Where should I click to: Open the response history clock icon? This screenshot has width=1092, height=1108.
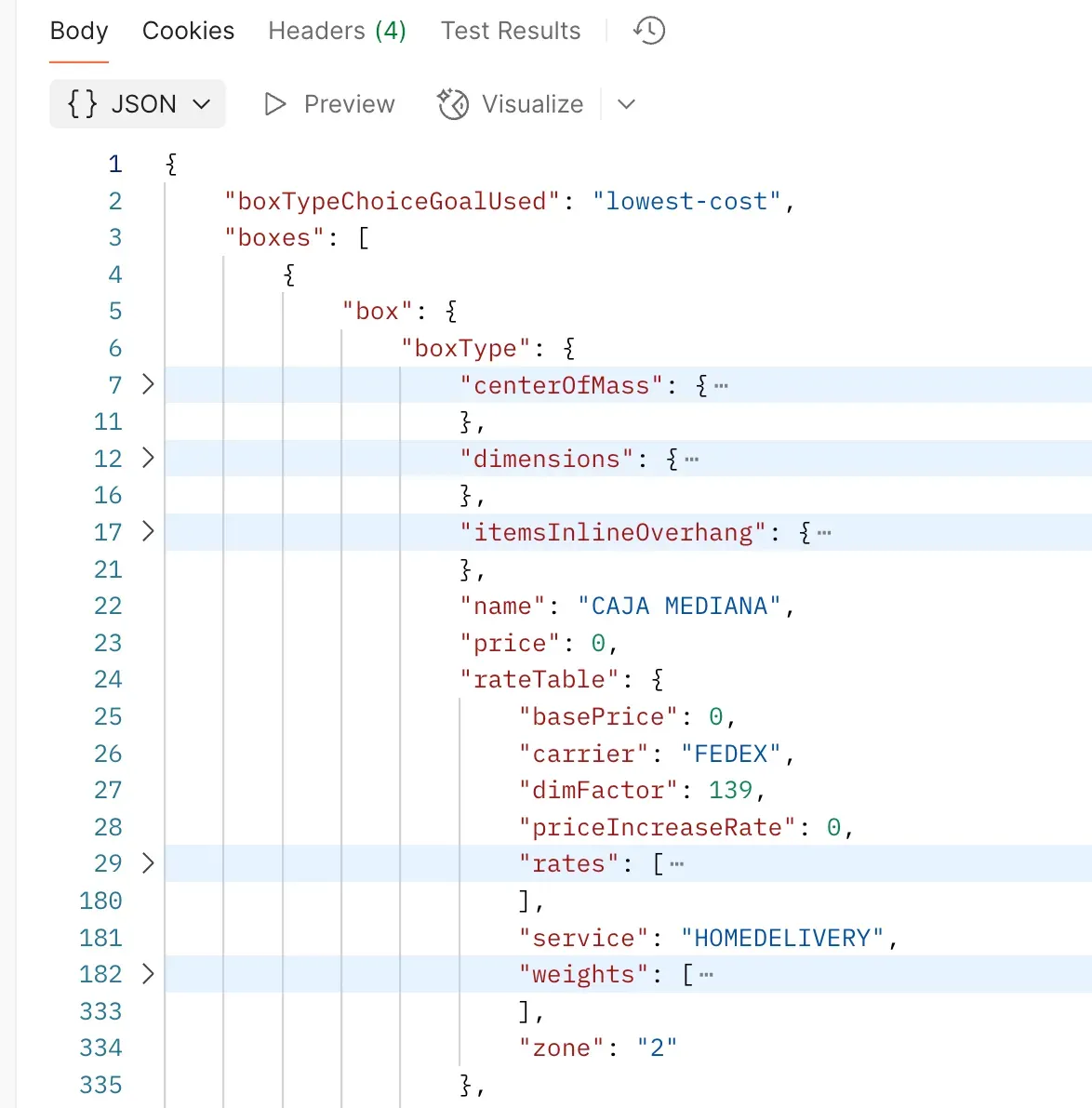coord(649,31)
